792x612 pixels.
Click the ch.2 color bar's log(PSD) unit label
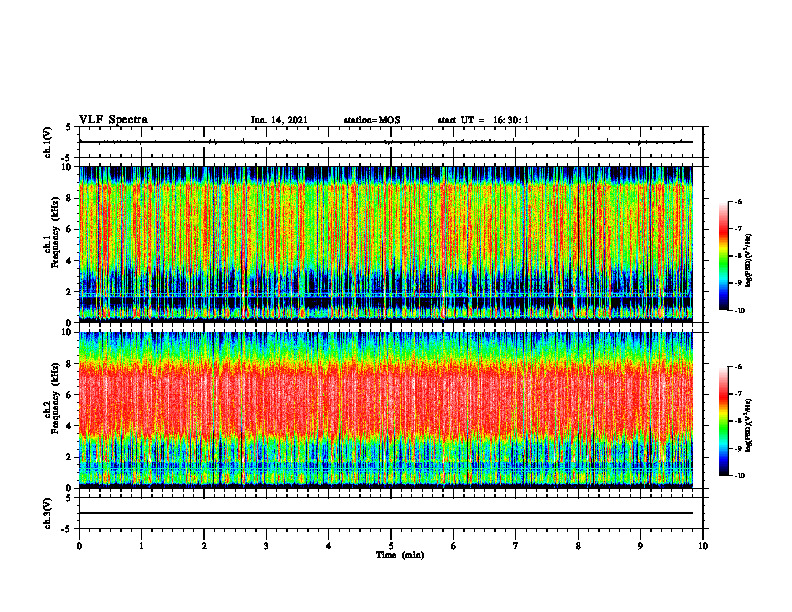pos(749,425)
